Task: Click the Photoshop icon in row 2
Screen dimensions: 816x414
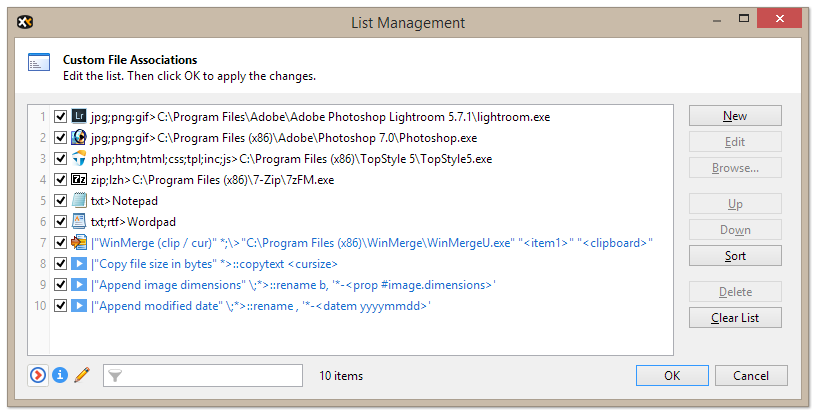Action: point(79,138)
